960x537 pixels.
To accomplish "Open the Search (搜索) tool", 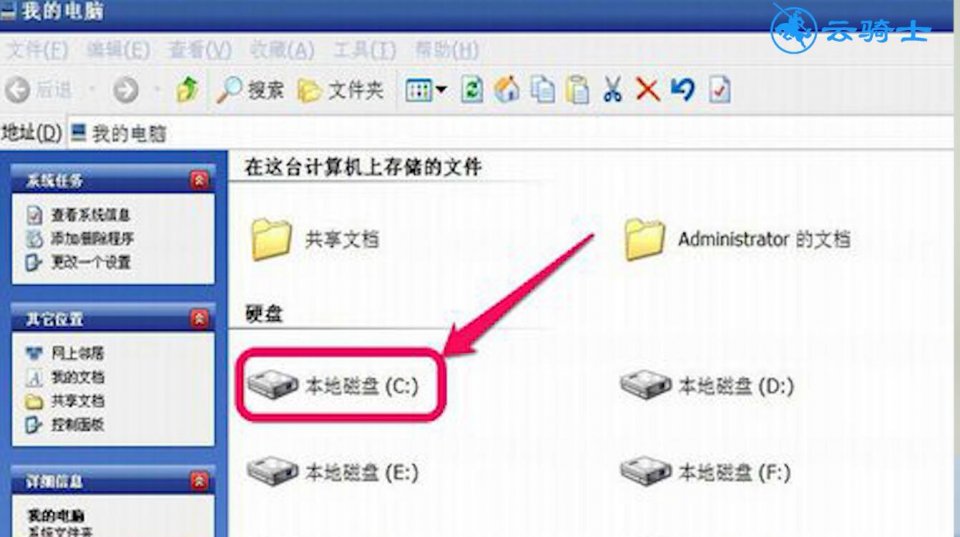I will point(251,91).
